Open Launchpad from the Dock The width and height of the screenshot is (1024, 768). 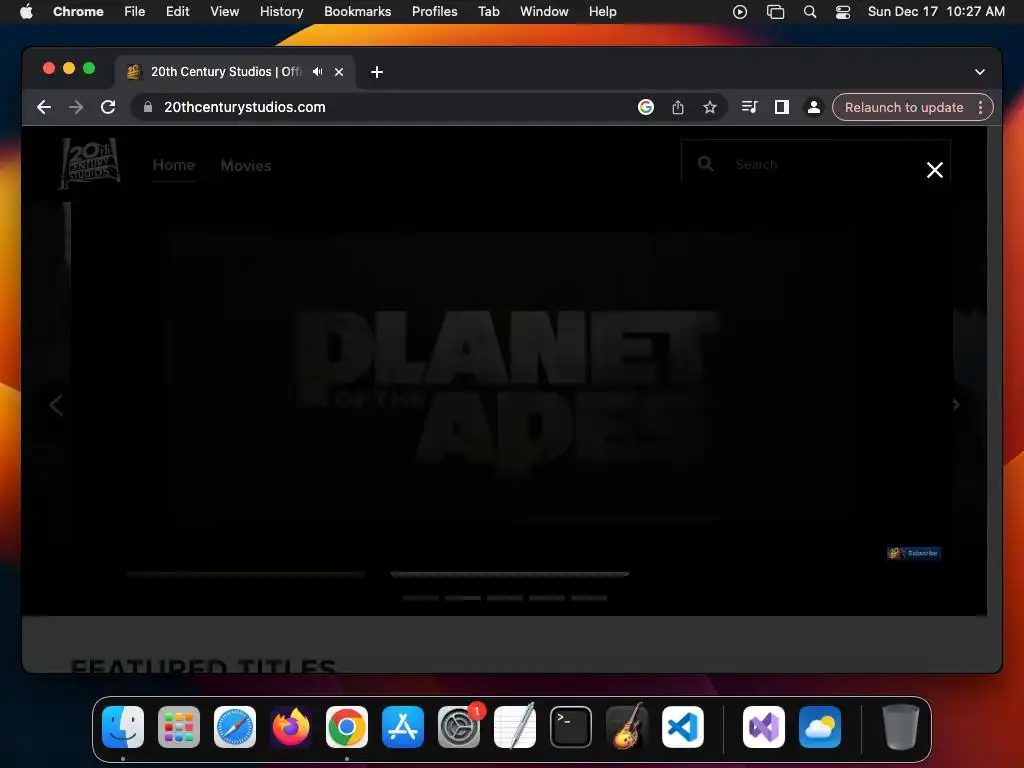[179, 727]
